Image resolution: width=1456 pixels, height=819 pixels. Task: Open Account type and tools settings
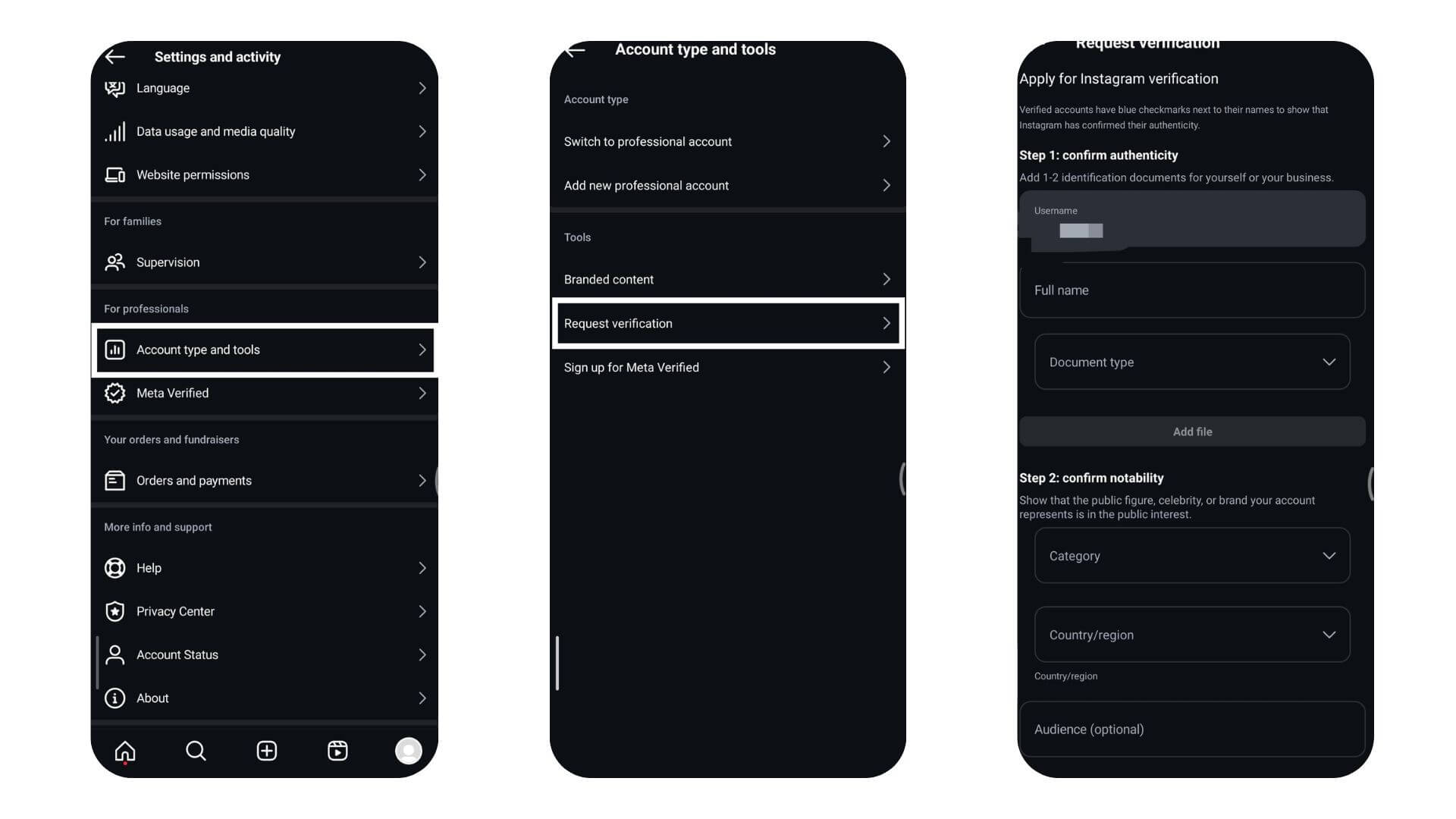point(265,349)
